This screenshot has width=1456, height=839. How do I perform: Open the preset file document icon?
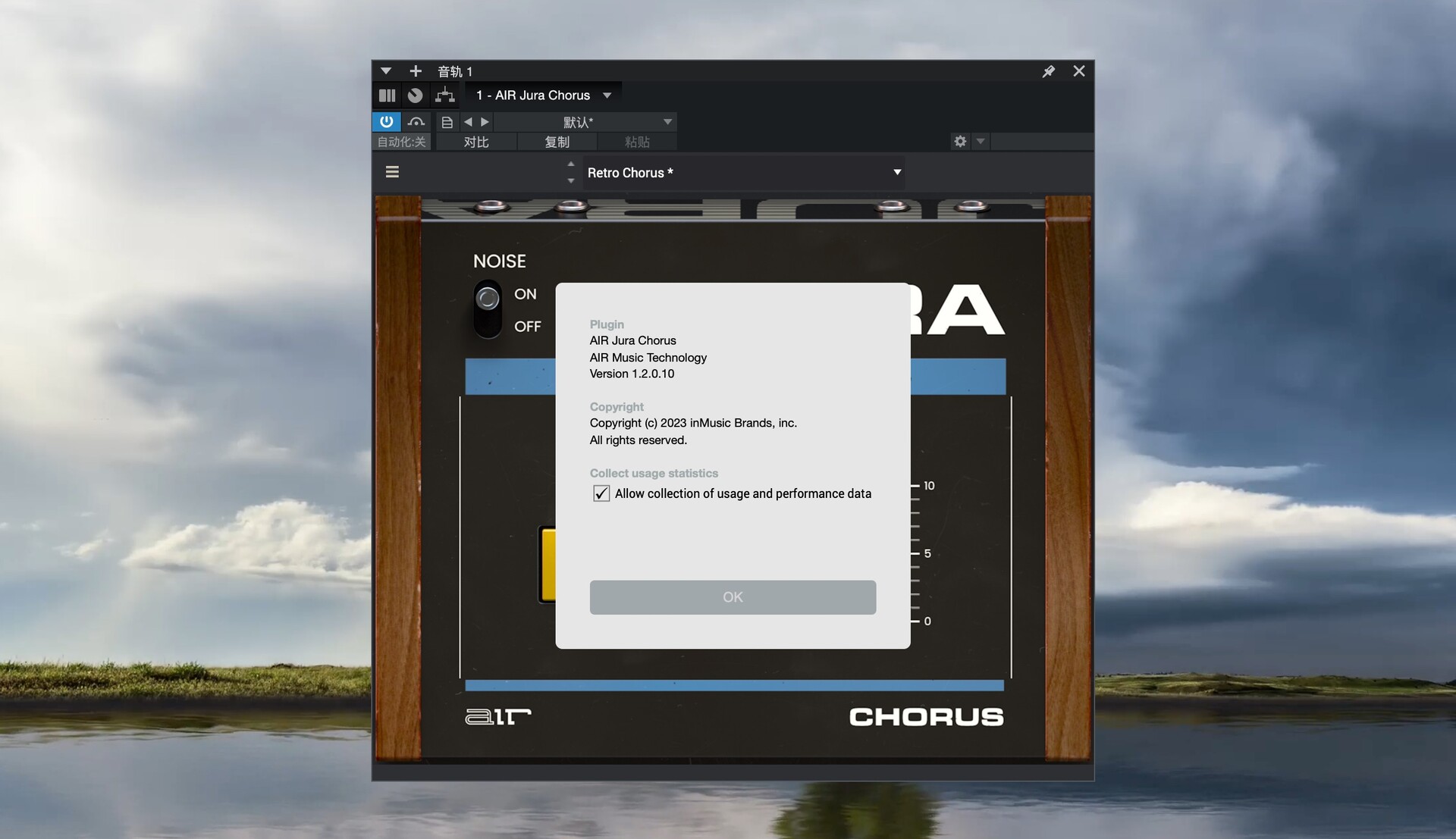click(447, 122)
